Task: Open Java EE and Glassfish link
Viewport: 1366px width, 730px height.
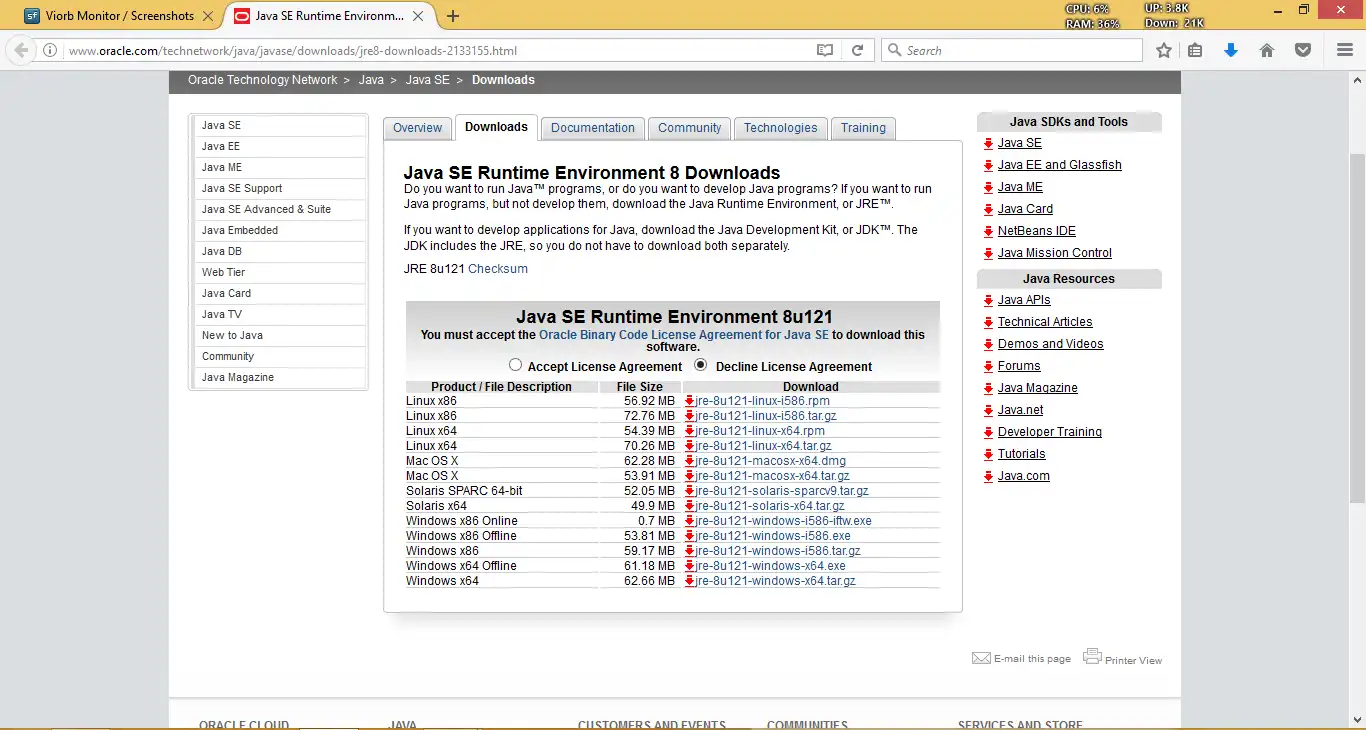Action: [1060, 165]
